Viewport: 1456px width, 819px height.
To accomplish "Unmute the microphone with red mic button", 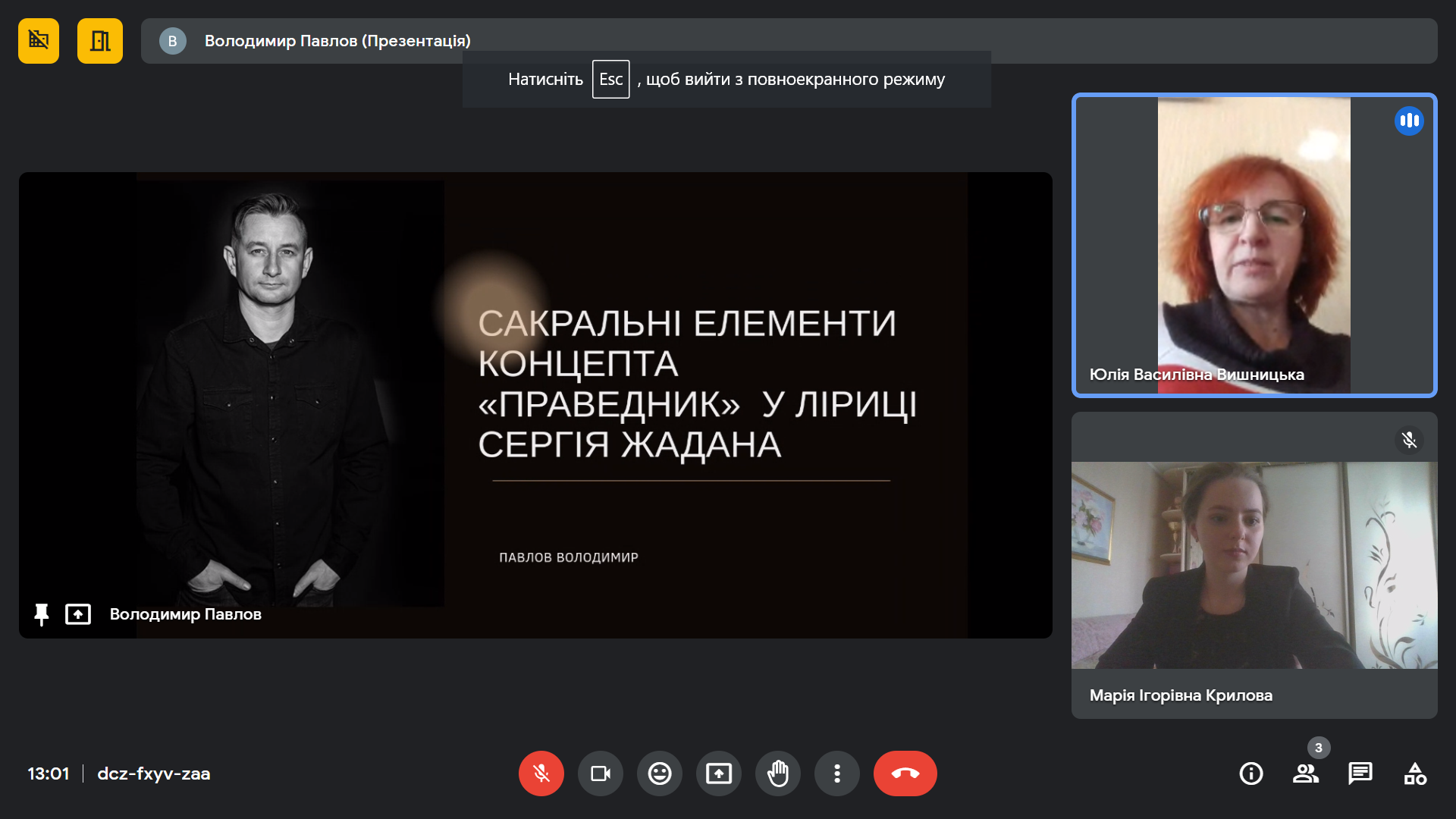I will (541, 773).
